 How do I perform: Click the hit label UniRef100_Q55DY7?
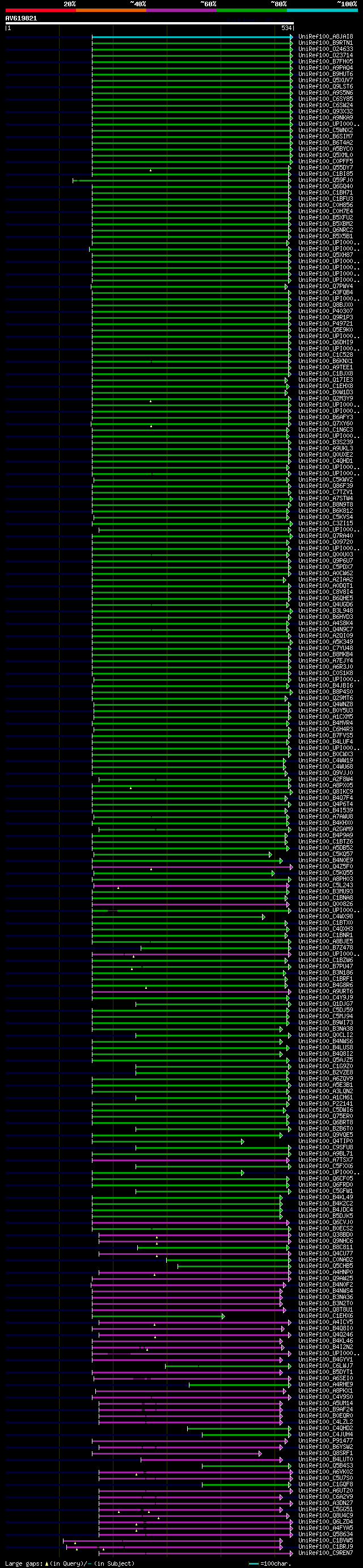pos(325,167)
